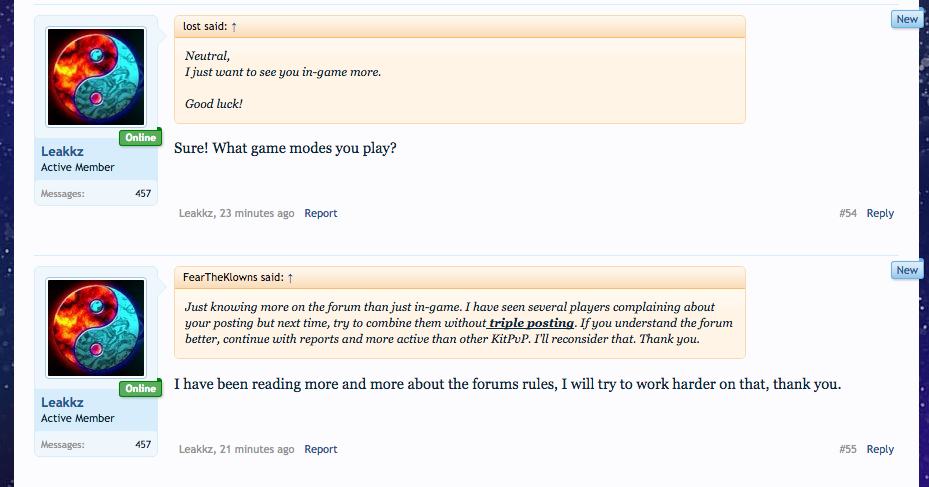The height and width of the screenshot is (487, 929).
Task: Click the '23 minutes ago' timestamp
Action: pyautogui.click(x=257, y=213)
